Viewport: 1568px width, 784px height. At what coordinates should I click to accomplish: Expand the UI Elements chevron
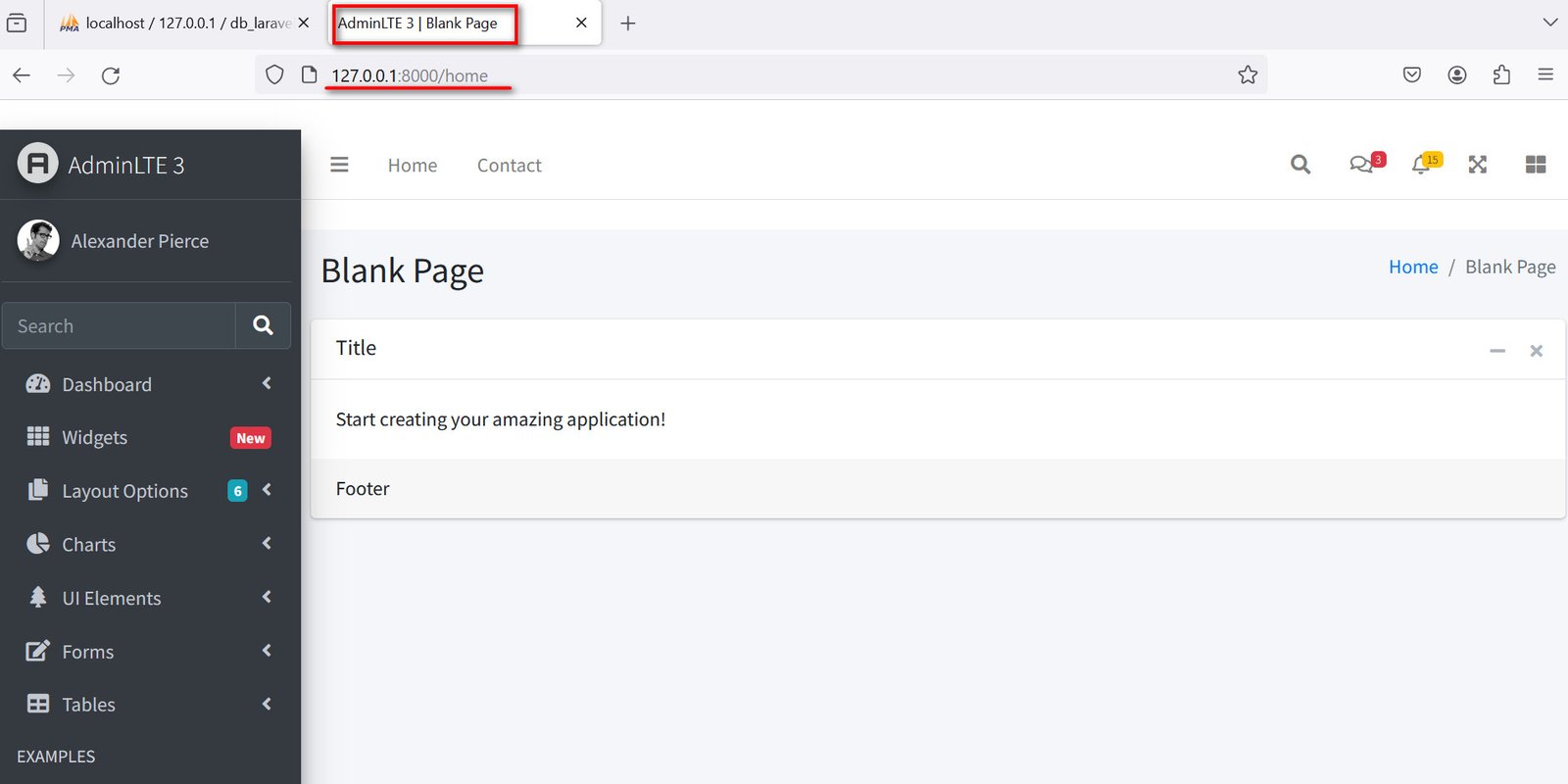(x=267, y=597)
